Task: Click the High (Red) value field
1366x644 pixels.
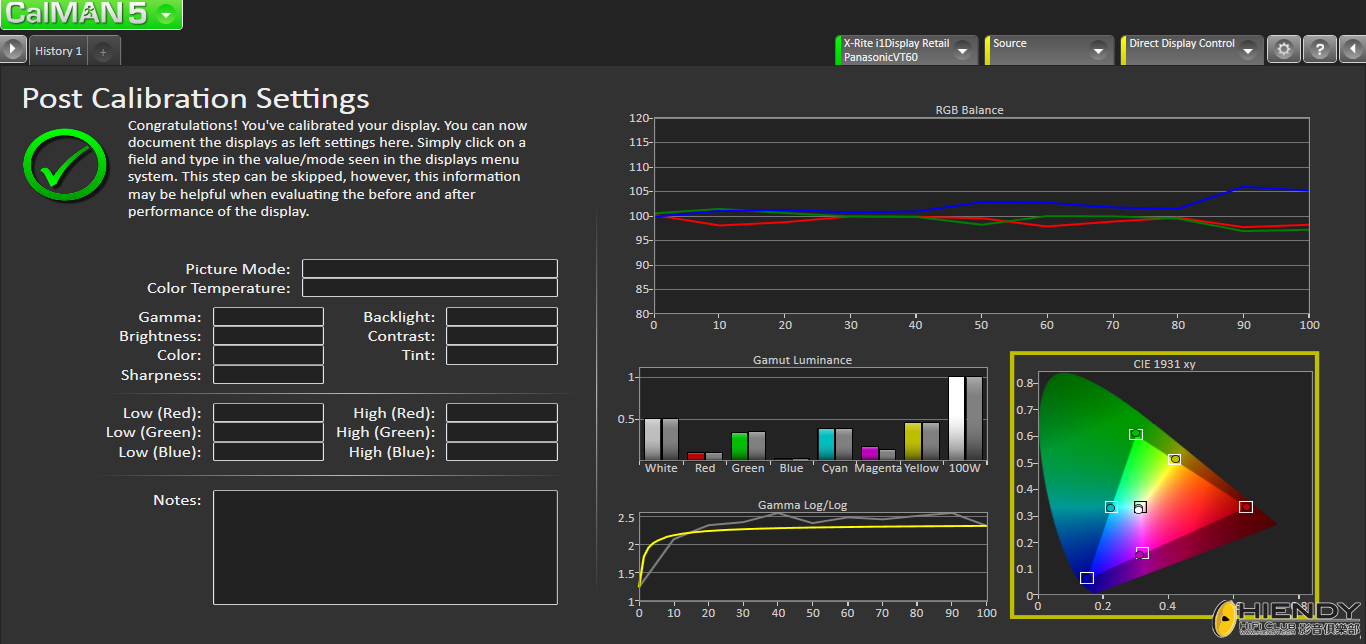Action: tap(501, 413)
